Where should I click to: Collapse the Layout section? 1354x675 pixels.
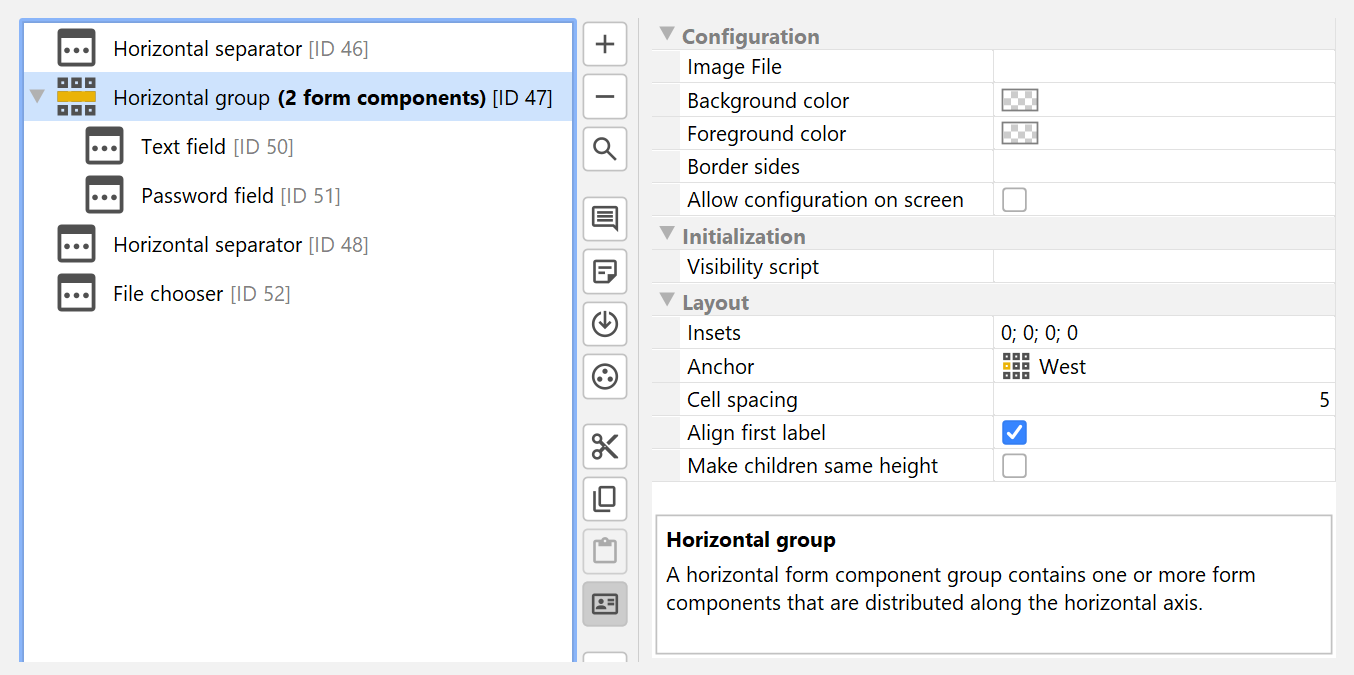tap(667, 301)
